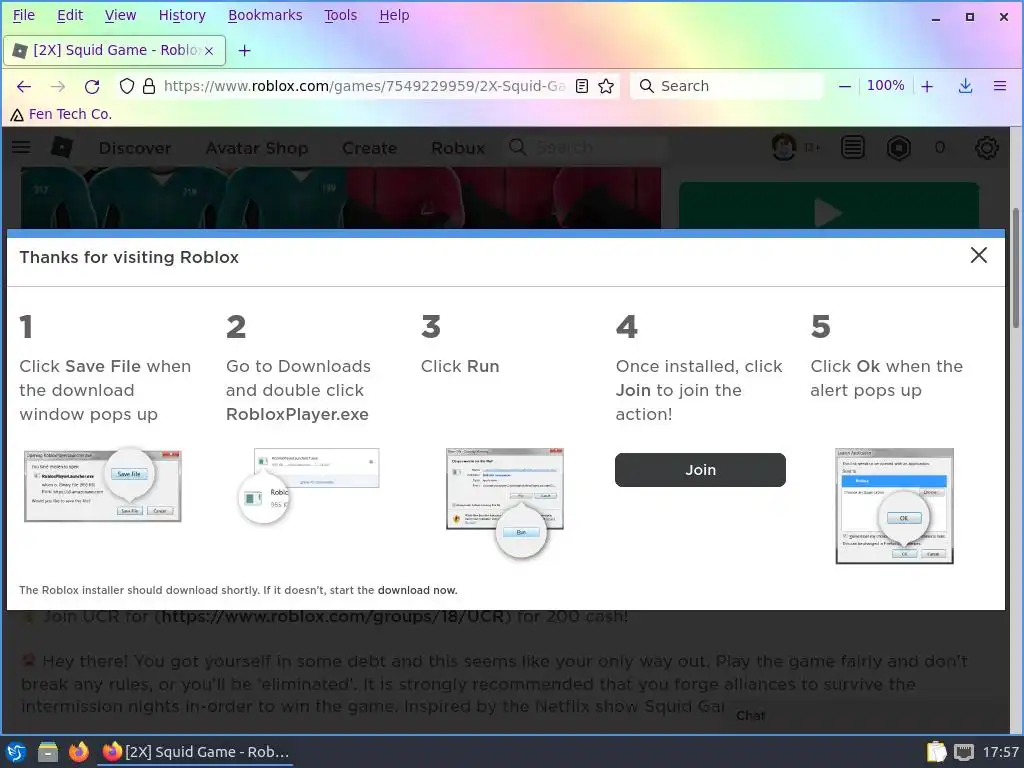Open the Tools menu

(340, 15)
